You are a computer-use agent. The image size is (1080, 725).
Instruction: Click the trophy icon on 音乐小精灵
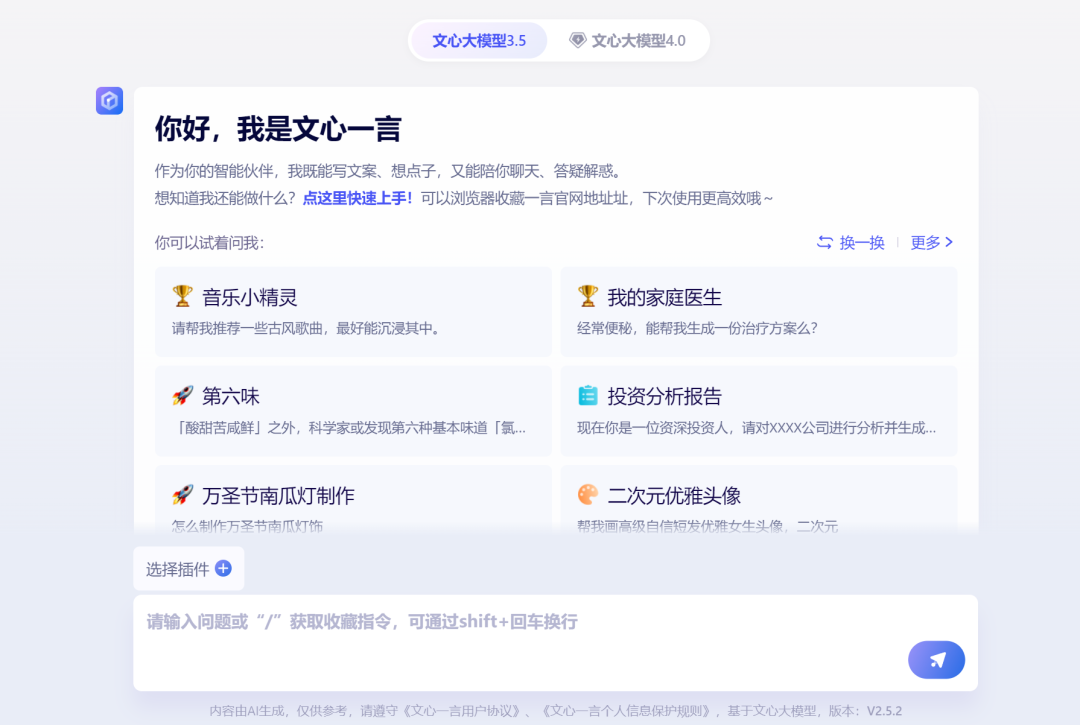pos(183,296)
